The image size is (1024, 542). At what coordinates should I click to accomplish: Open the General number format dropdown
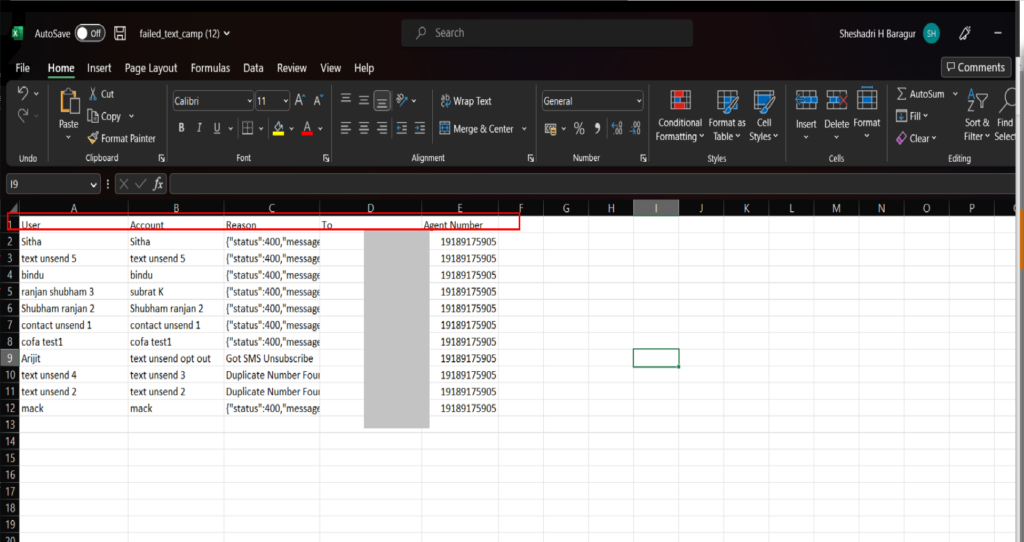[592, 101]
